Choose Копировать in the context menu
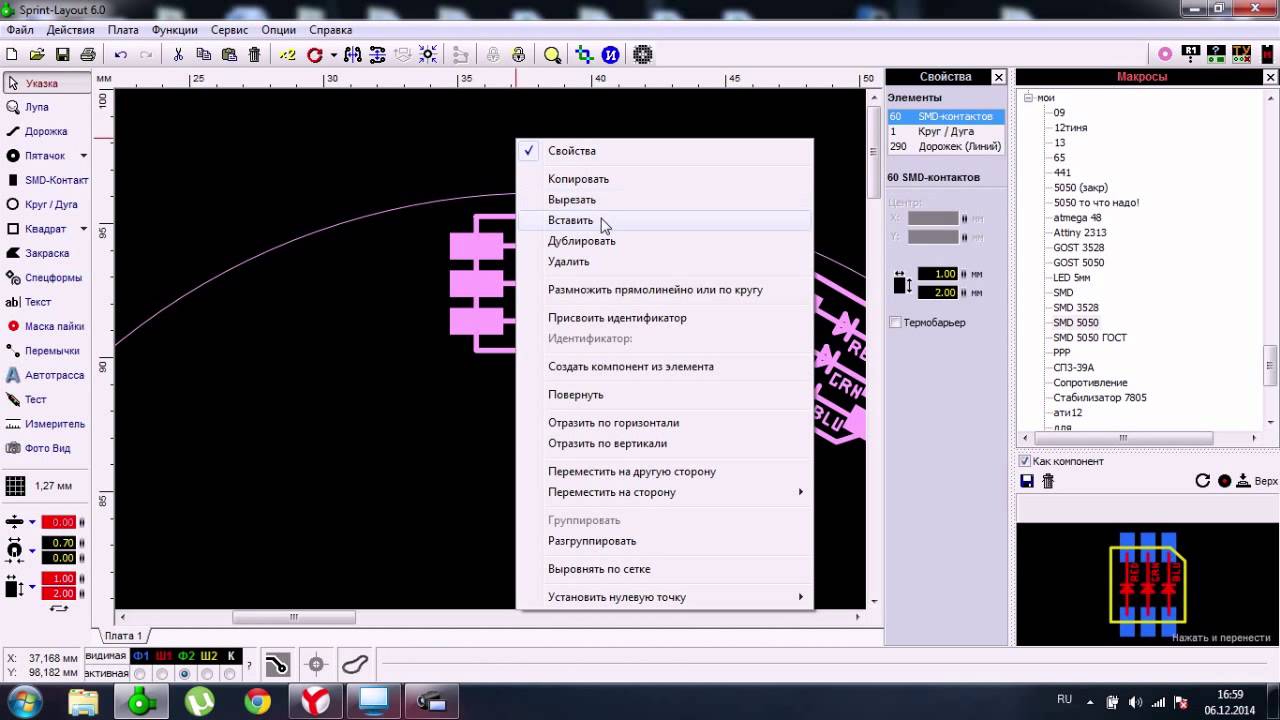Viewport: 1280px width, 720px height. 665,179
